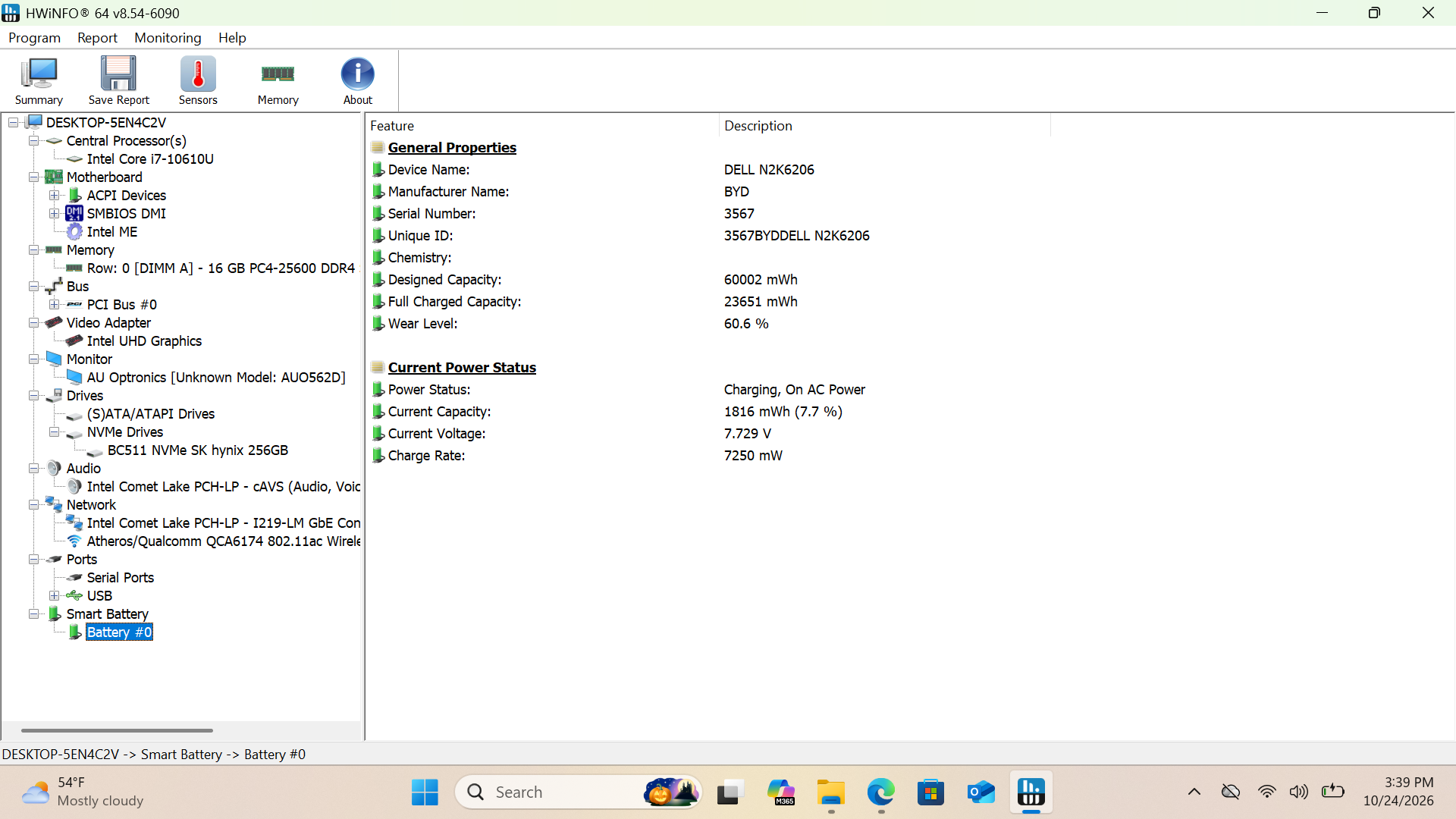Click the Designed Capacity value 60002 mWh
1456x819 pixels.
[x=761, y=280]
